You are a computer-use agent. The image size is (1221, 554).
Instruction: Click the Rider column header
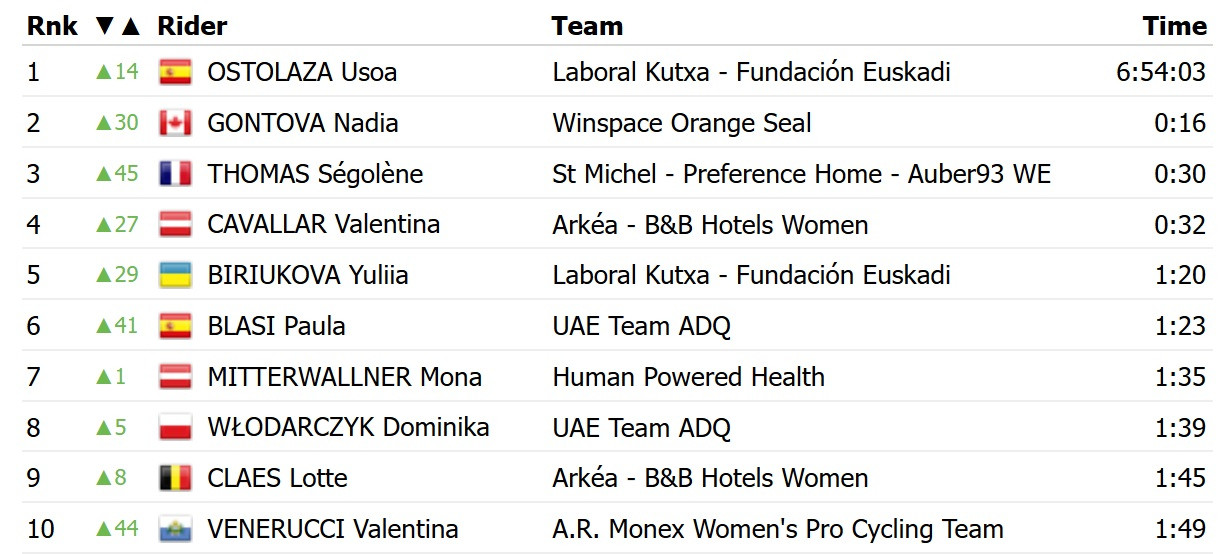tap(192, 26)
